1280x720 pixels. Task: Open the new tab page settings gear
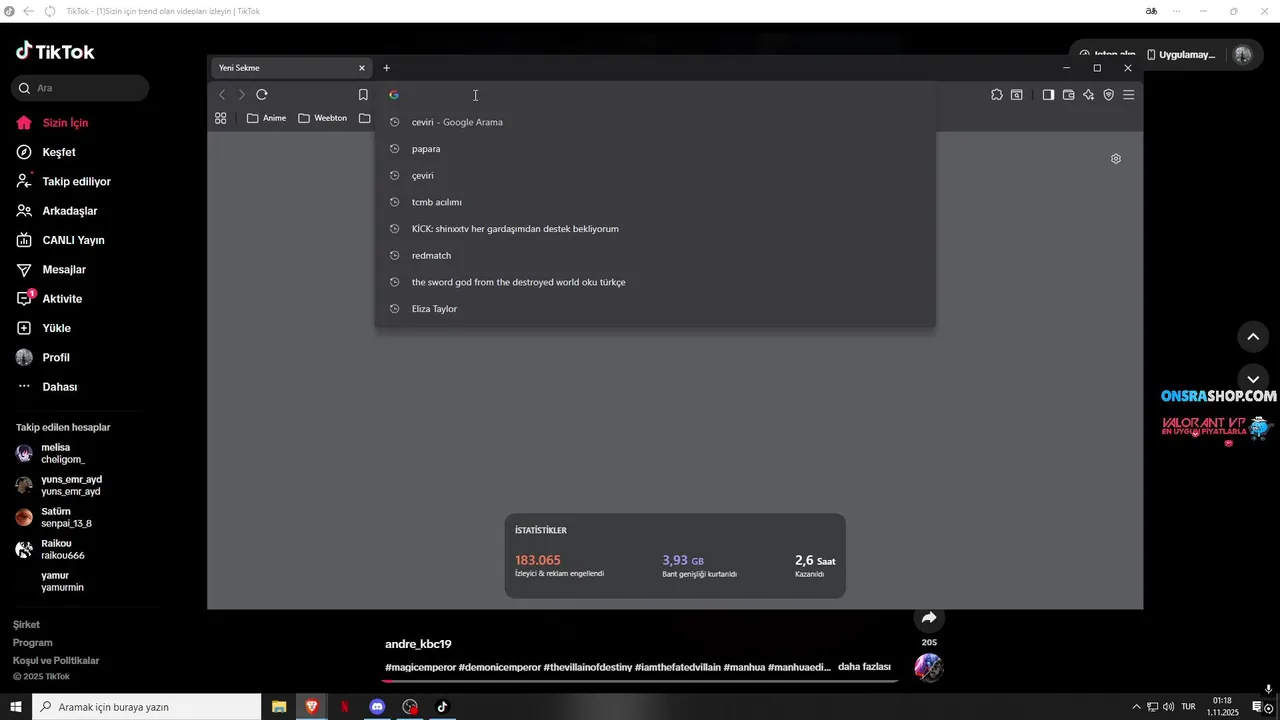click(1116, 159)
